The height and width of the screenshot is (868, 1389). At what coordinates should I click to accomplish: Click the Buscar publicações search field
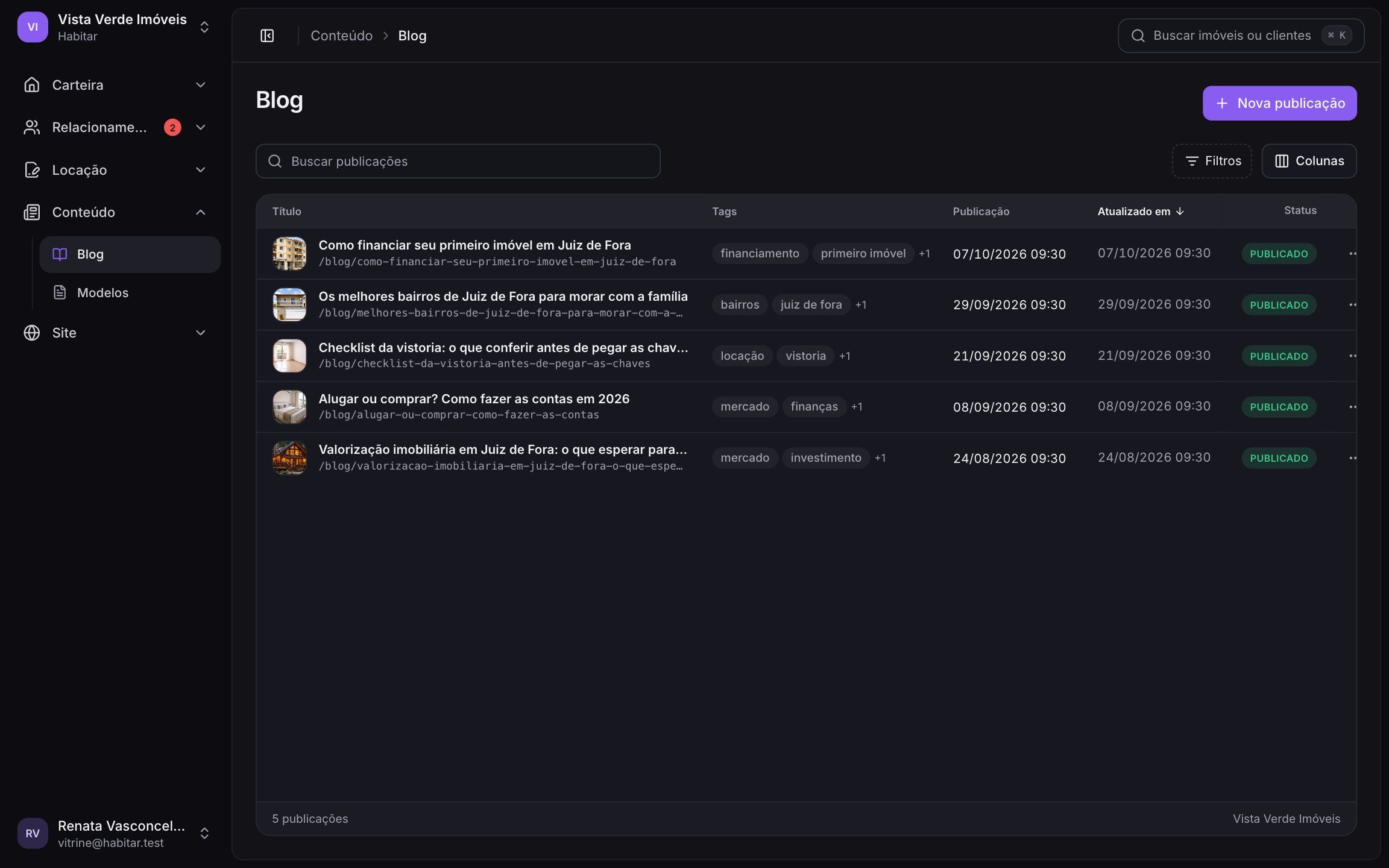coord(458,161)
